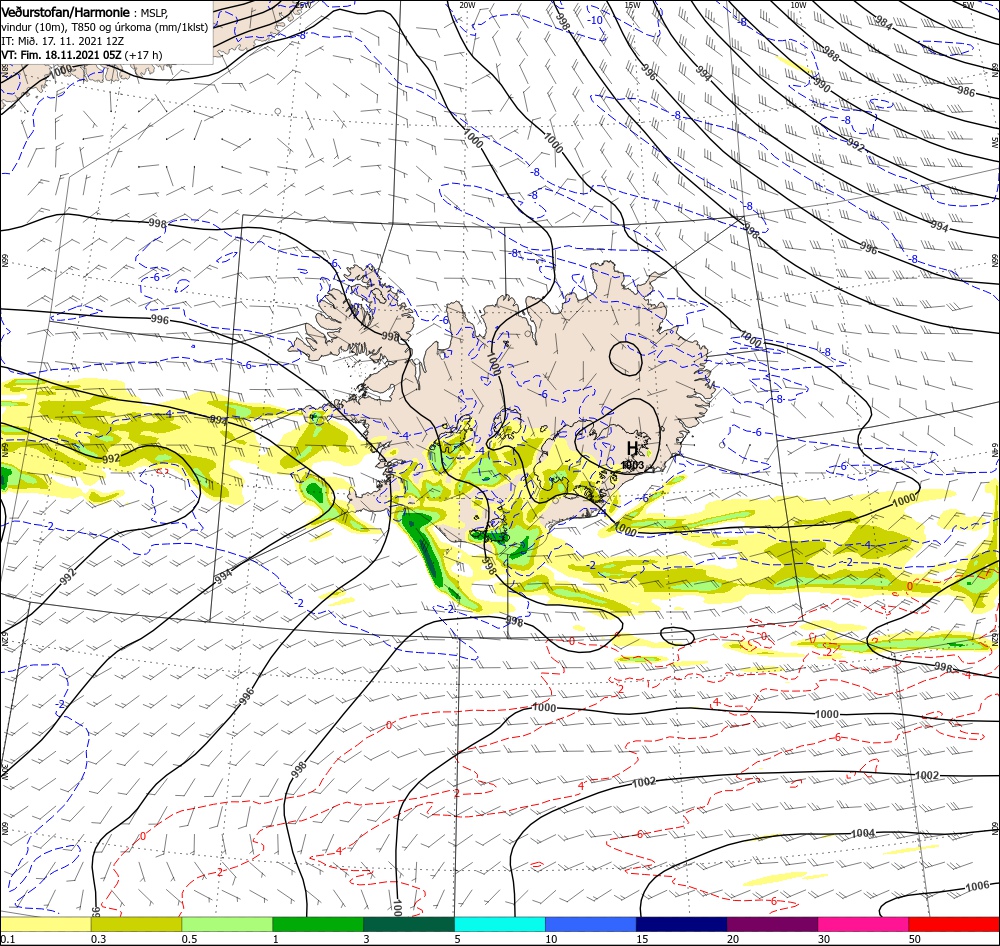Click the 20W longitude label

click(467, 5)
